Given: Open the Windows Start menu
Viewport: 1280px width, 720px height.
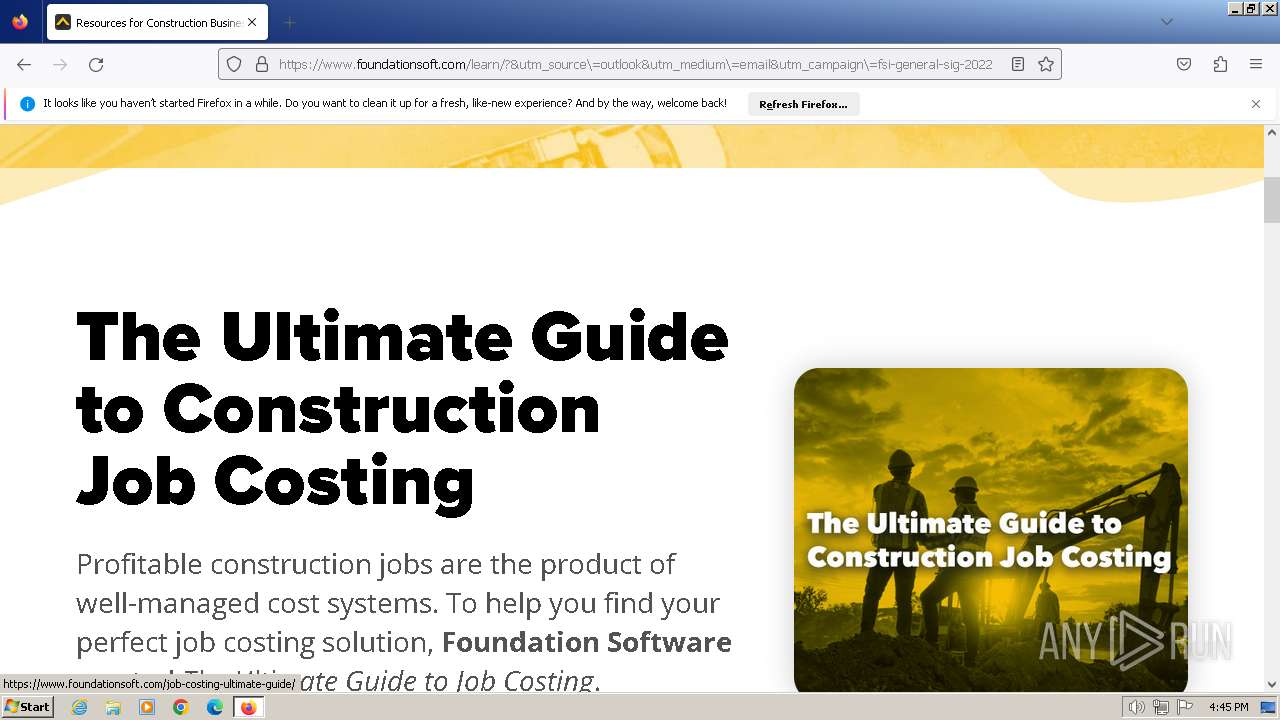Looking at the screenshot, I should 27,707.
